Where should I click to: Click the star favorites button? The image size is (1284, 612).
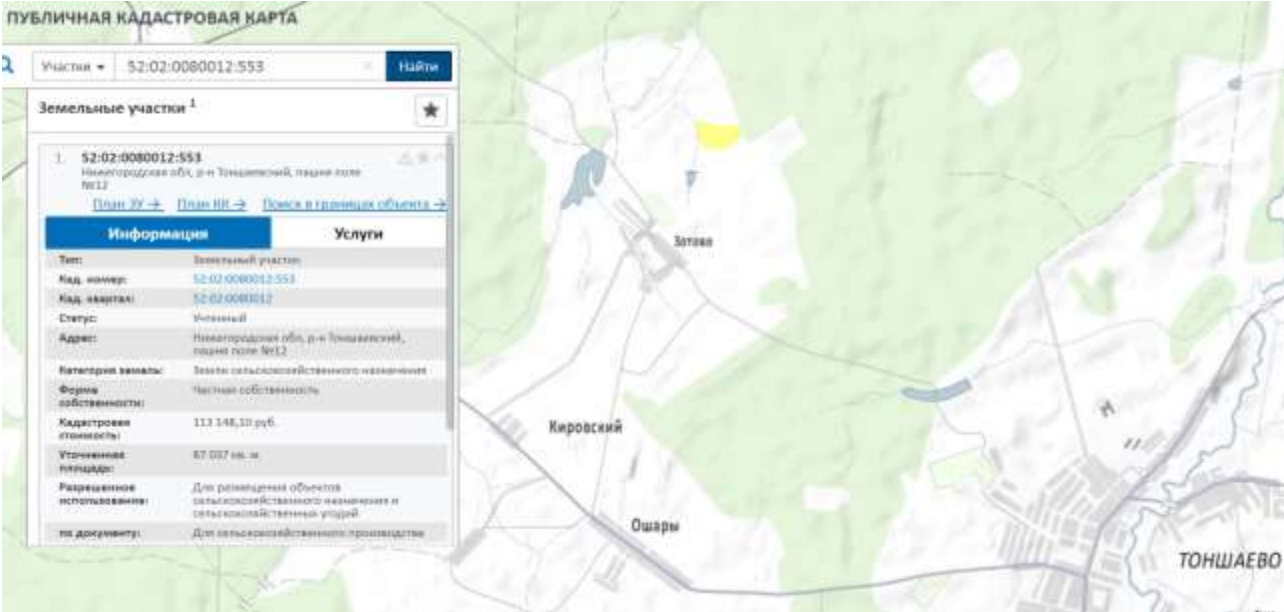(431, 111)
